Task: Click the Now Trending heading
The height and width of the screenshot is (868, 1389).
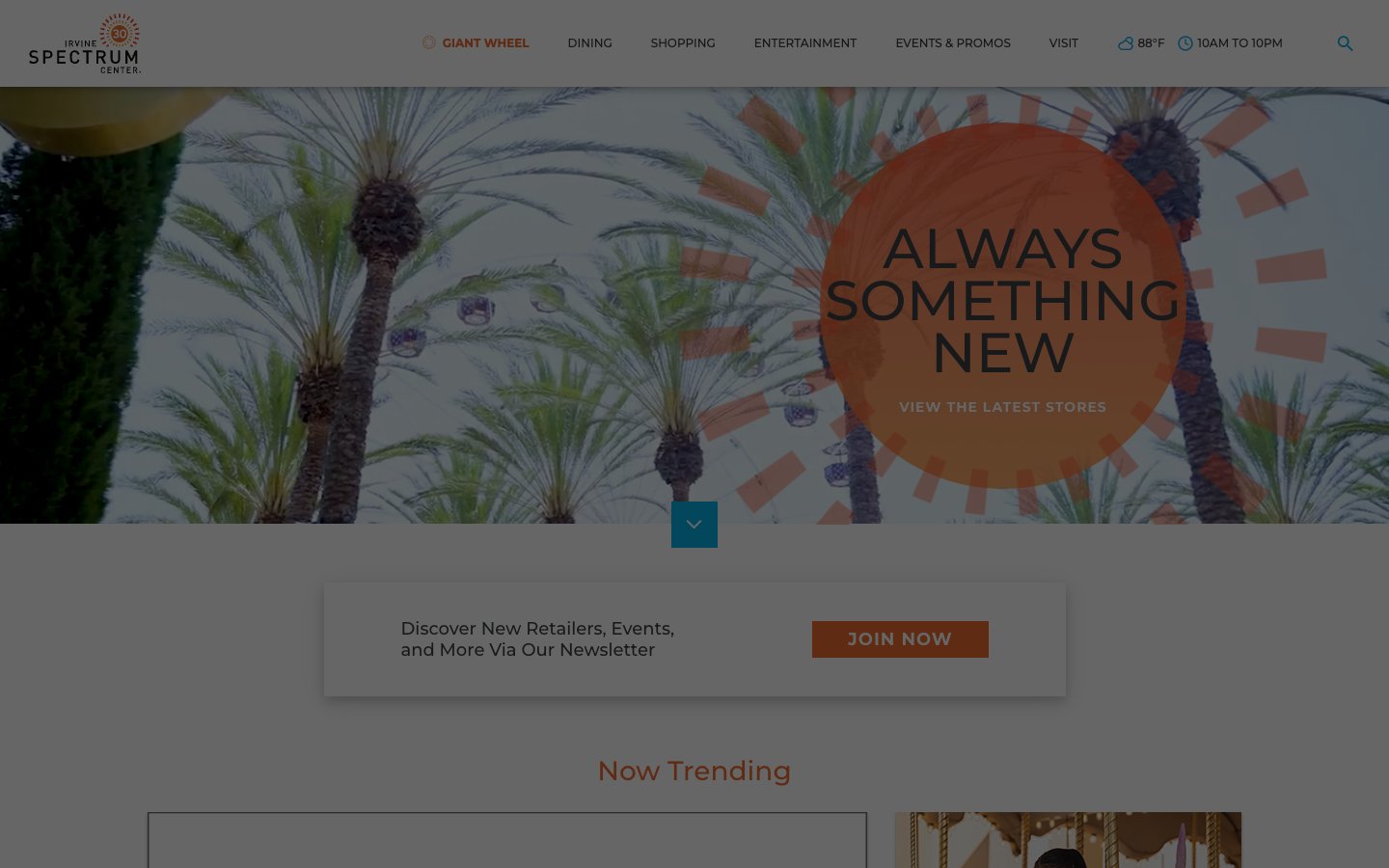Action: tap(694, 771)
